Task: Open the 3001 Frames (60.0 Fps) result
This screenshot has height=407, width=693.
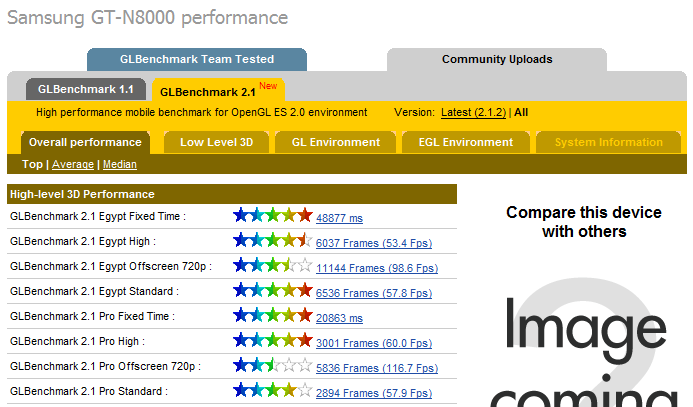Action: click(x=374, y=343)
